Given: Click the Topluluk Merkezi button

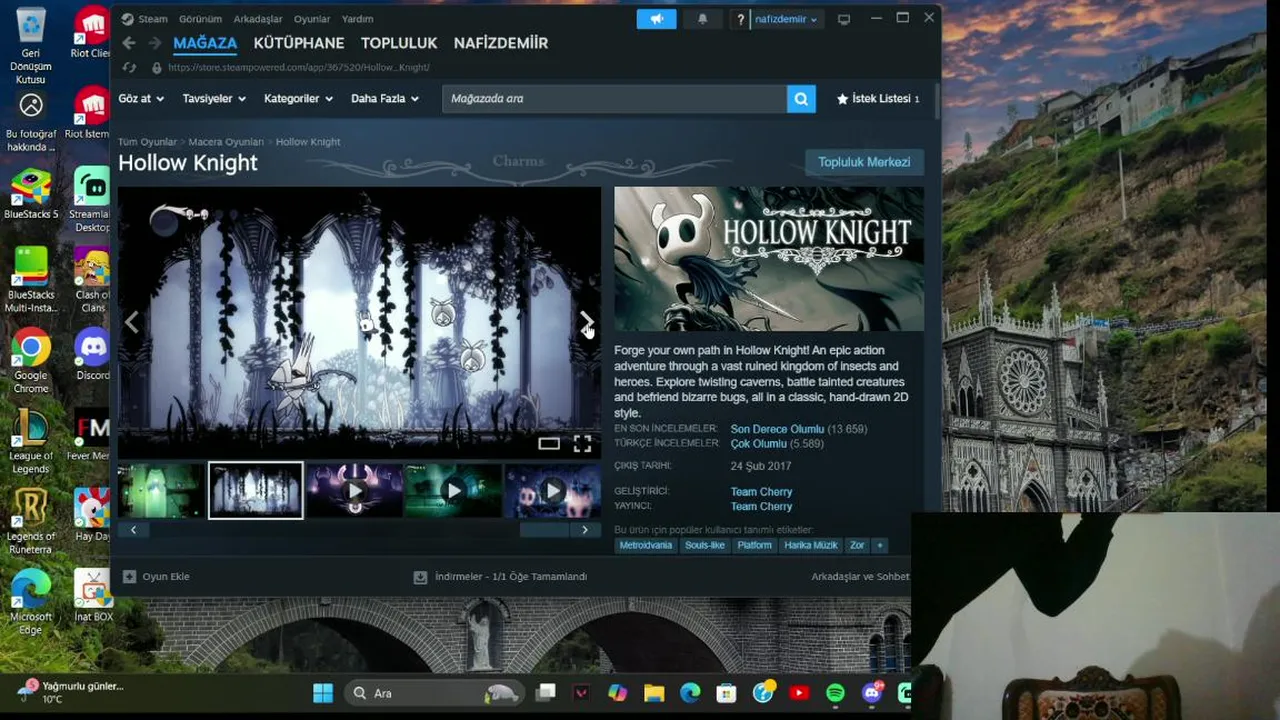Looking at the screenshot, I should click(x=864, y=162).
